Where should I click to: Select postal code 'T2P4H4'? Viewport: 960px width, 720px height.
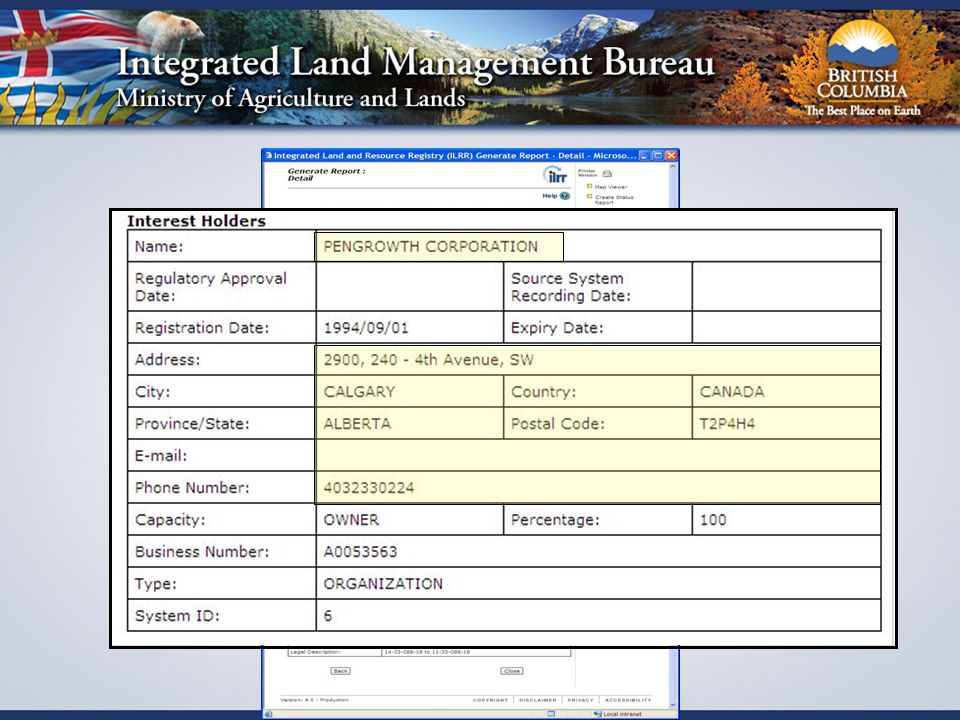pos(727,424)
